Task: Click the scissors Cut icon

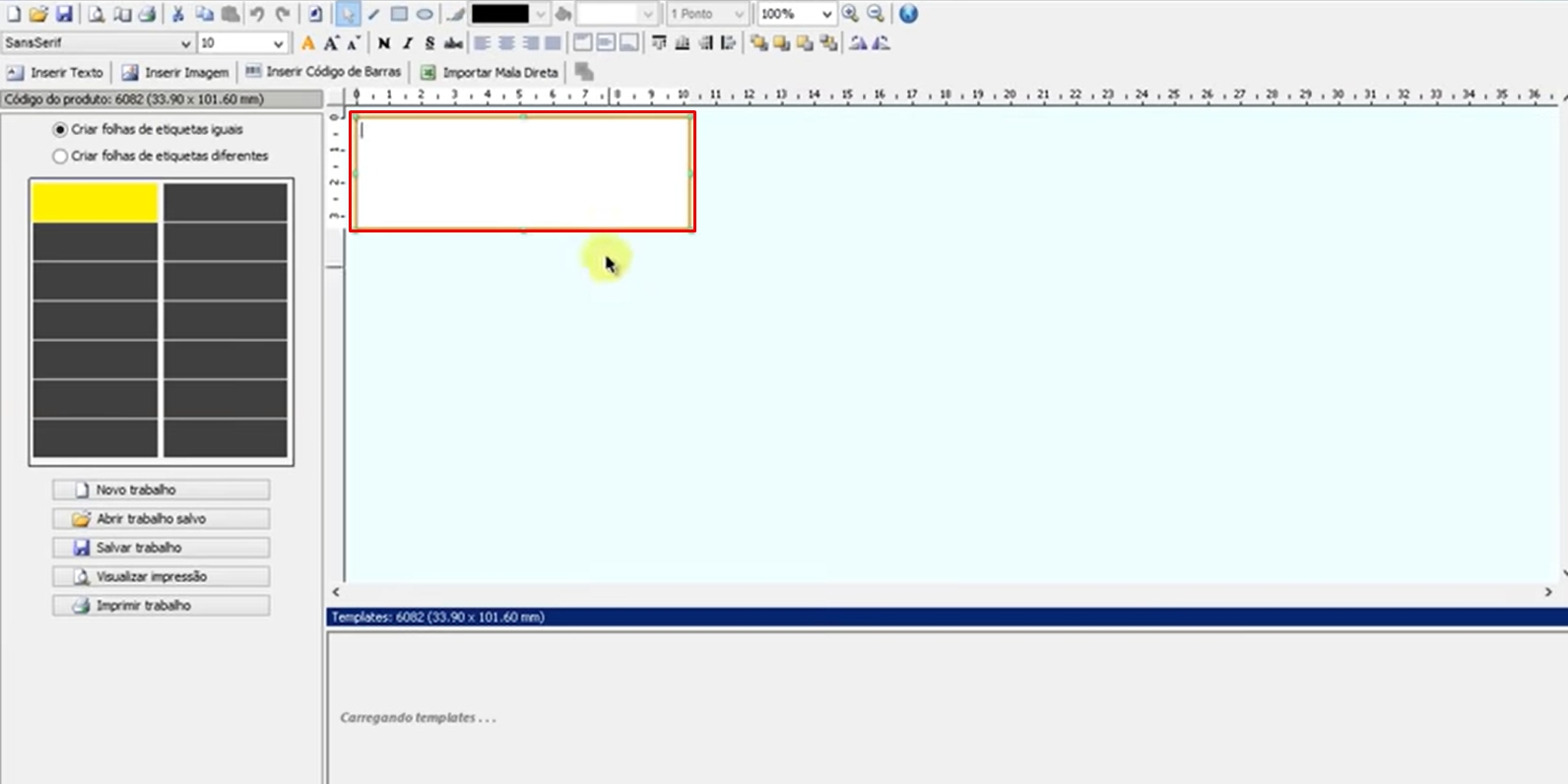Action: click(x=178, y=14)
